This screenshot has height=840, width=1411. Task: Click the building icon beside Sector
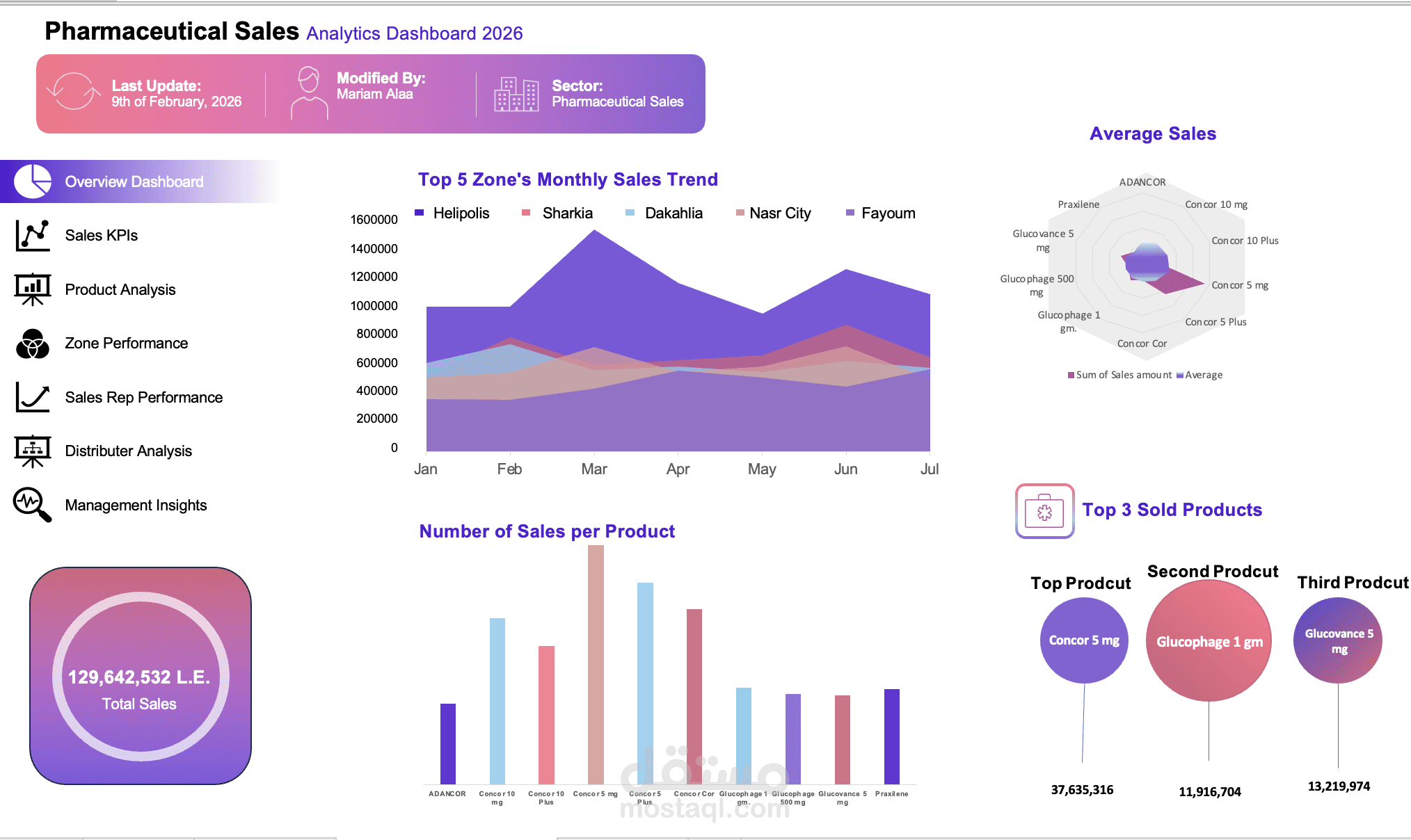point(516,94)
